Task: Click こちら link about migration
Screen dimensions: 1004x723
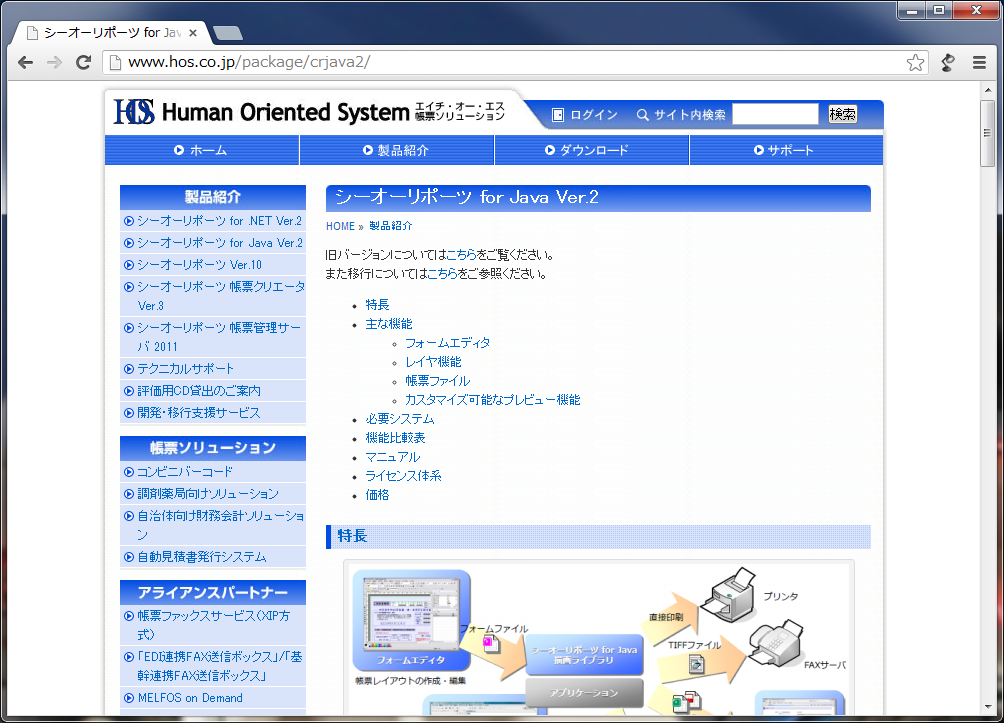Action: 442,274
